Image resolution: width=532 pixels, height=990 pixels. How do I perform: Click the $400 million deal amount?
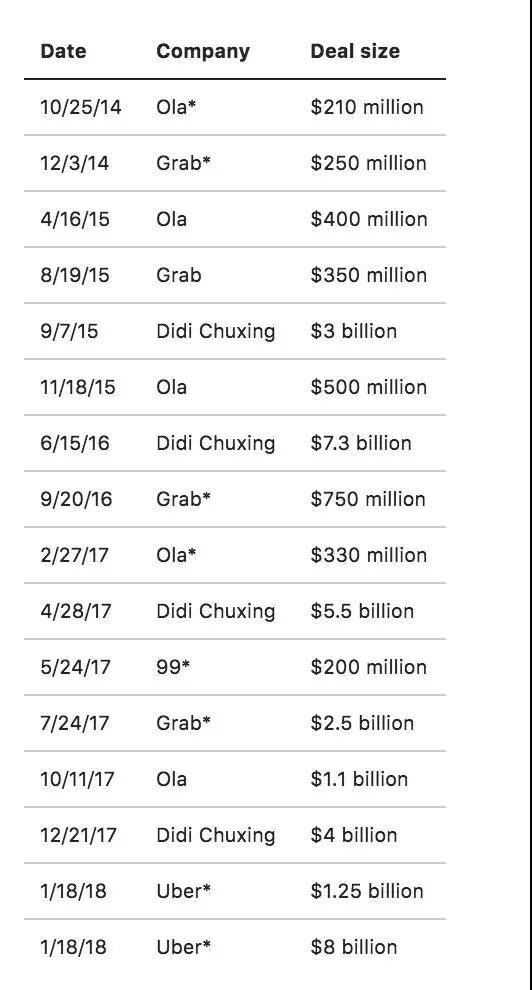[369, 220]
